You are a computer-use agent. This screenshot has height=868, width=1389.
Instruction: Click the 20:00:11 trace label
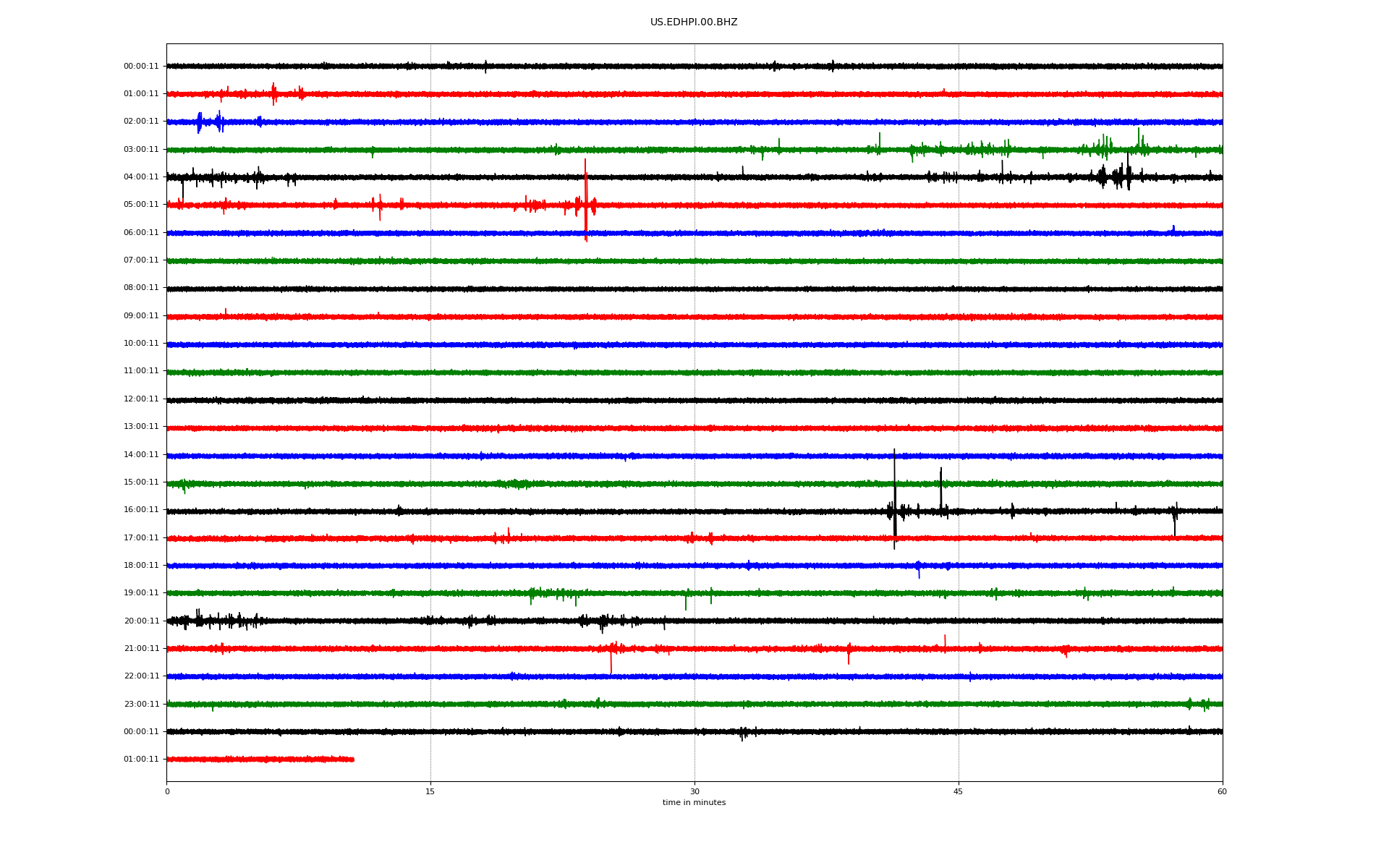[x=141, y=621]
